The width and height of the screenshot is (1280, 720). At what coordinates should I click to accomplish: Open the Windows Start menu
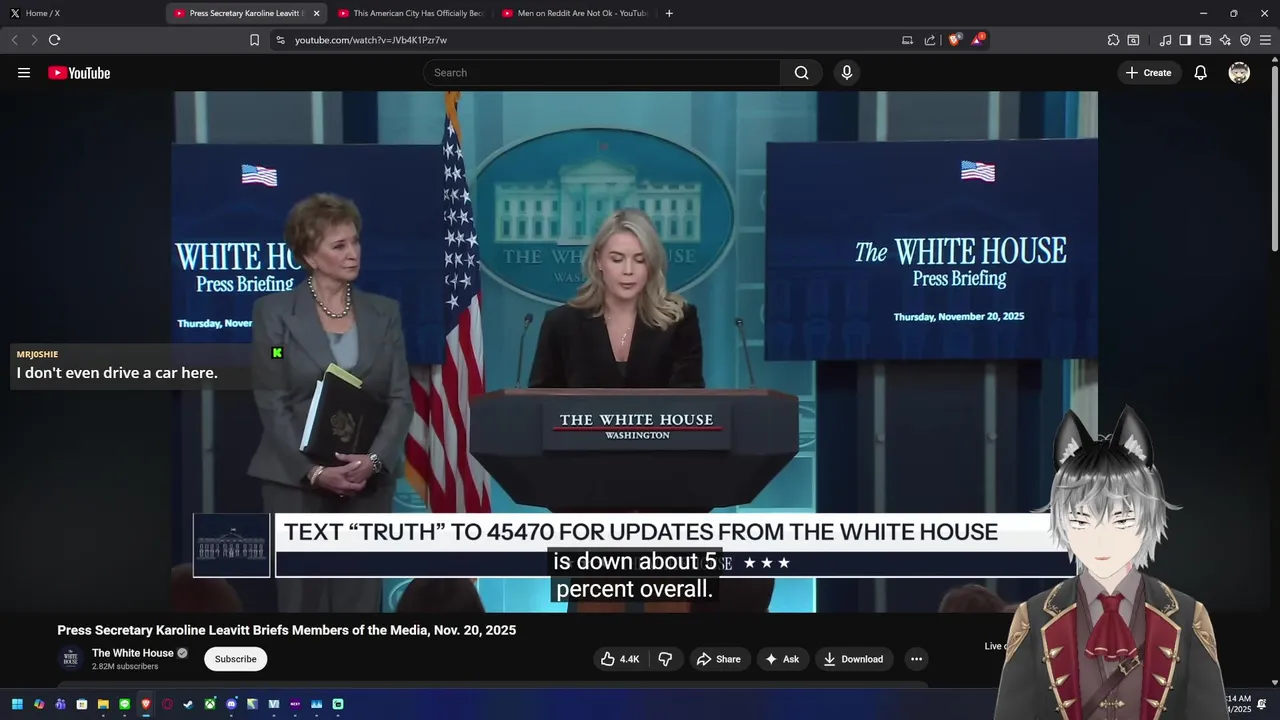[x=17, y=704]
